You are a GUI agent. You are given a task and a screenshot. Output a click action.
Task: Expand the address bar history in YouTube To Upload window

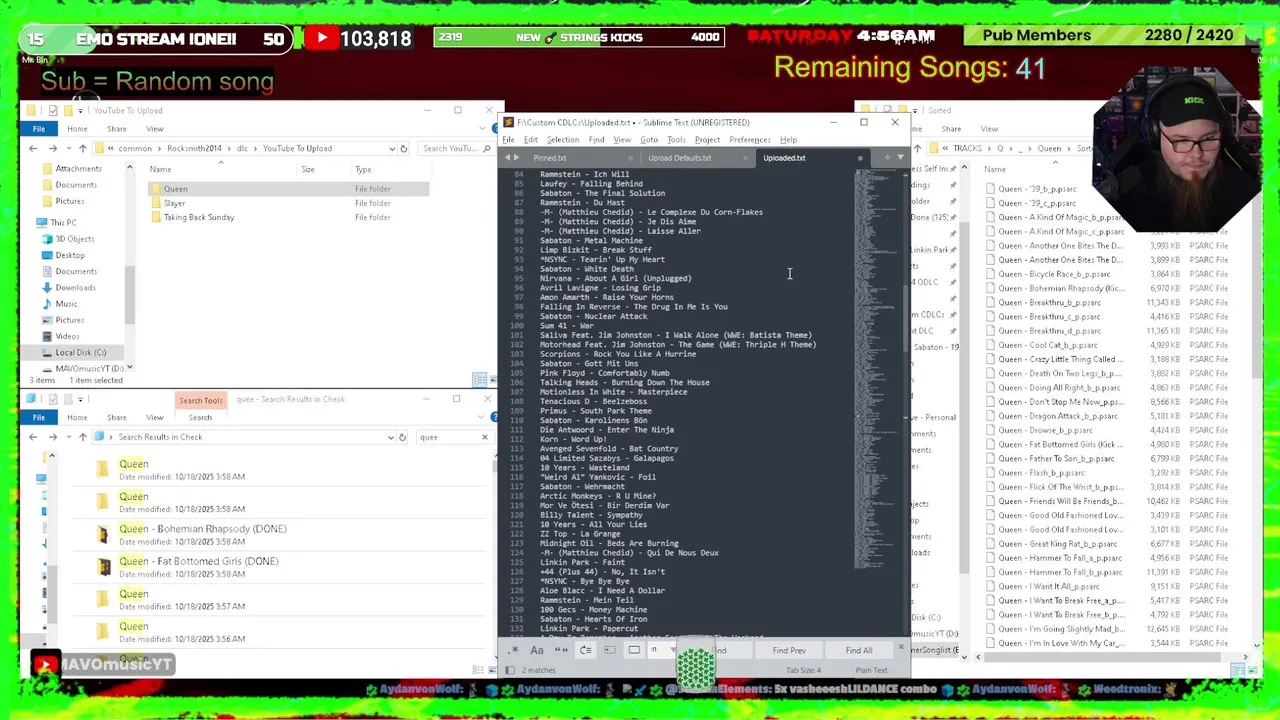pyautogui.click(x=391, y=148)
